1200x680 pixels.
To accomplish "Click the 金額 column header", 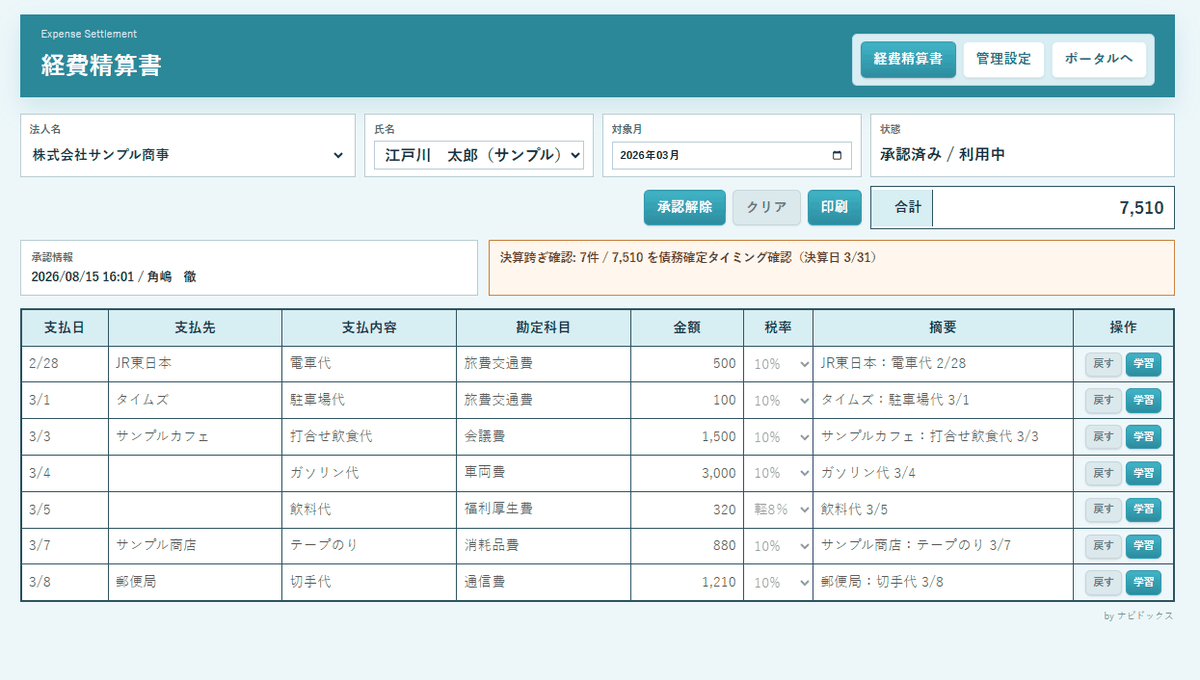I will point(687,328).
